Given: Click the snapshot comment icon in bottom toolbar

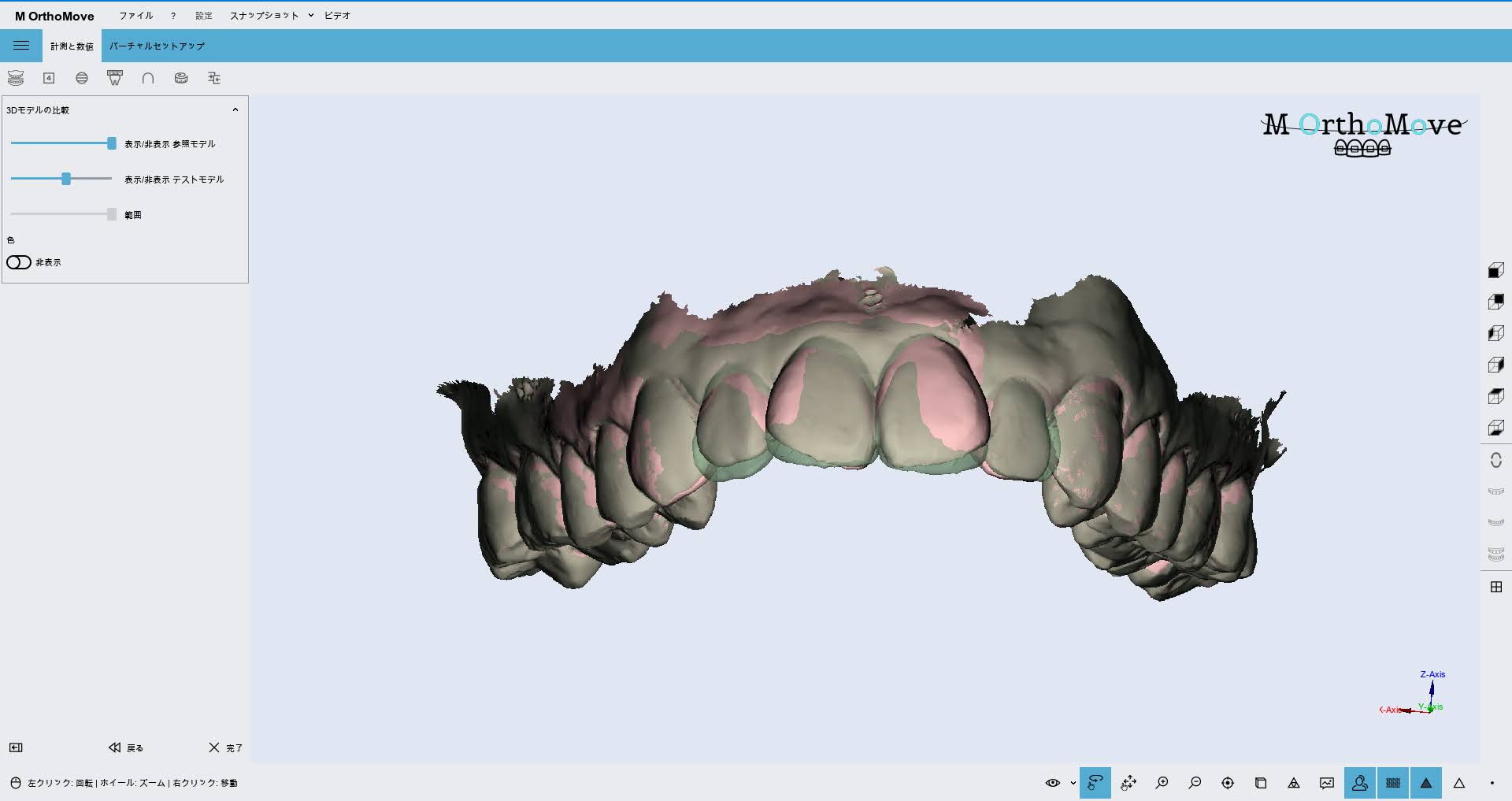Looking at the screenshot, I should point(1327,783).
